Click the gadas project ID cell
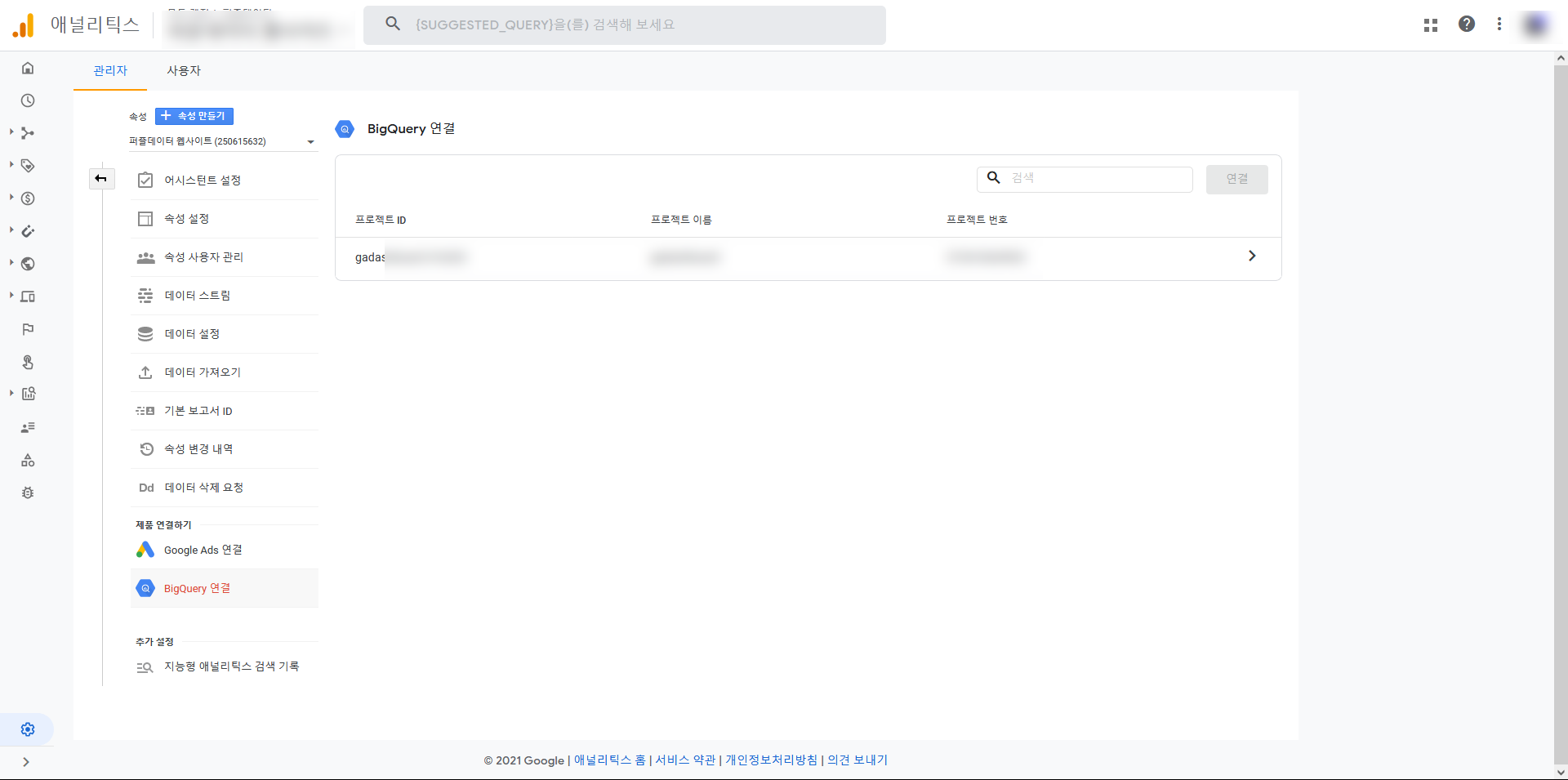This screenshot has width=1568, height=780. pos(410,257)
